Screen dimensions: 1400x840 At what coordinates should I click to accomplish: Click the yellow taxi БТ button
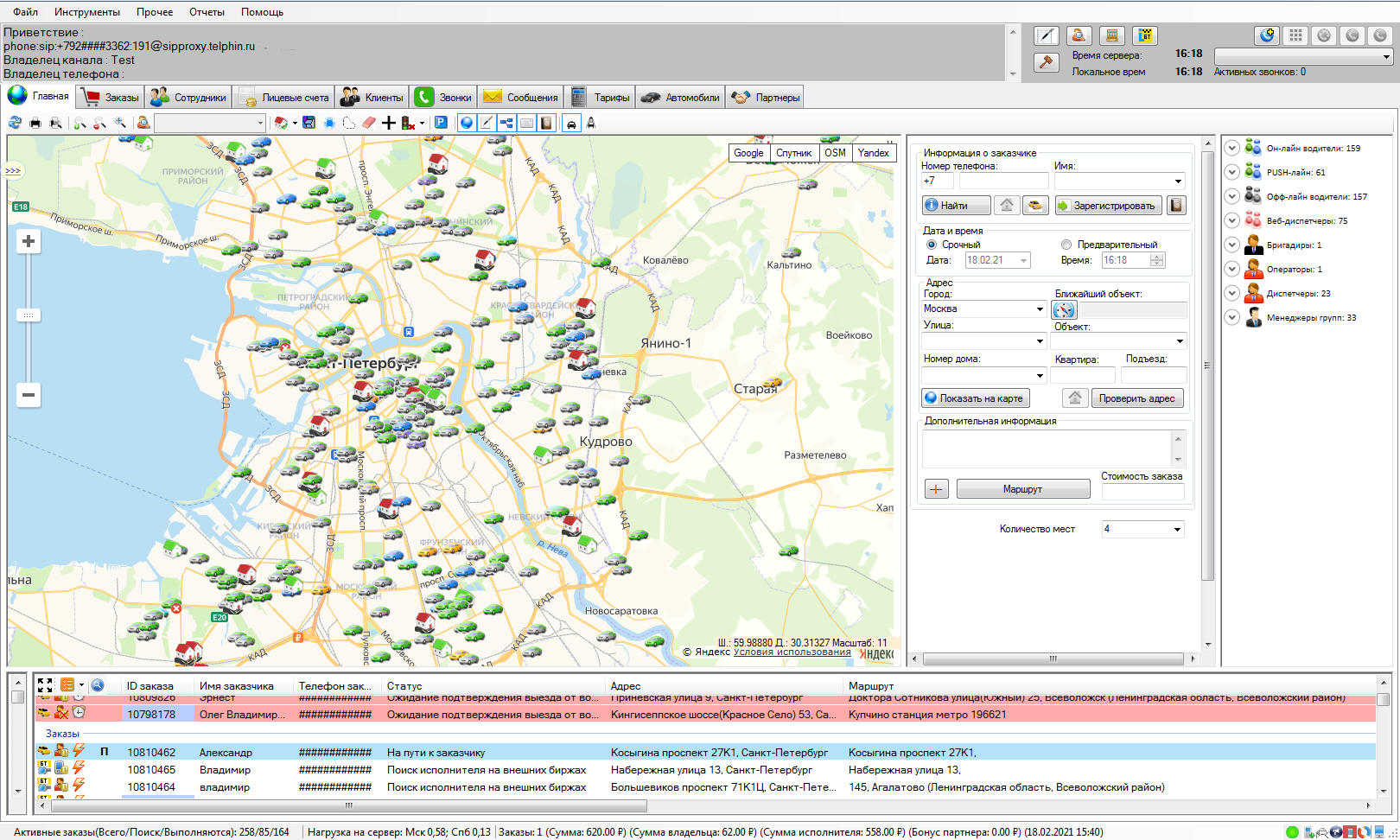1145,35
